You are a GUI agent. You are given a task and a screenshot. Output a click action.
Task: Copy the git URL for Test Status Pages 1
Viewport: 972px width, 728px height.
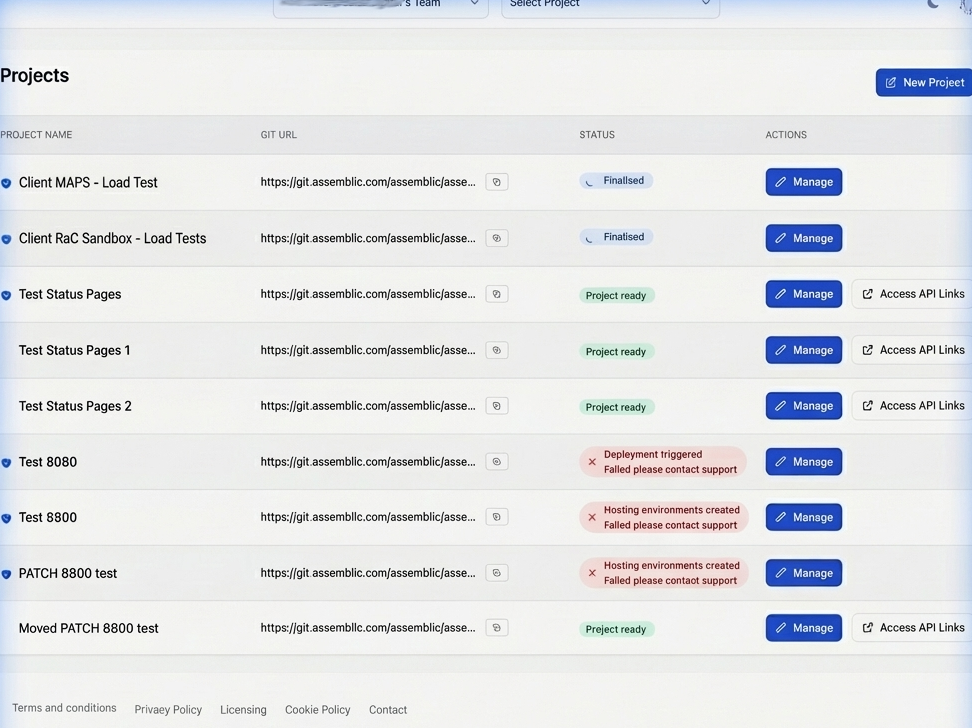[496, 349]
